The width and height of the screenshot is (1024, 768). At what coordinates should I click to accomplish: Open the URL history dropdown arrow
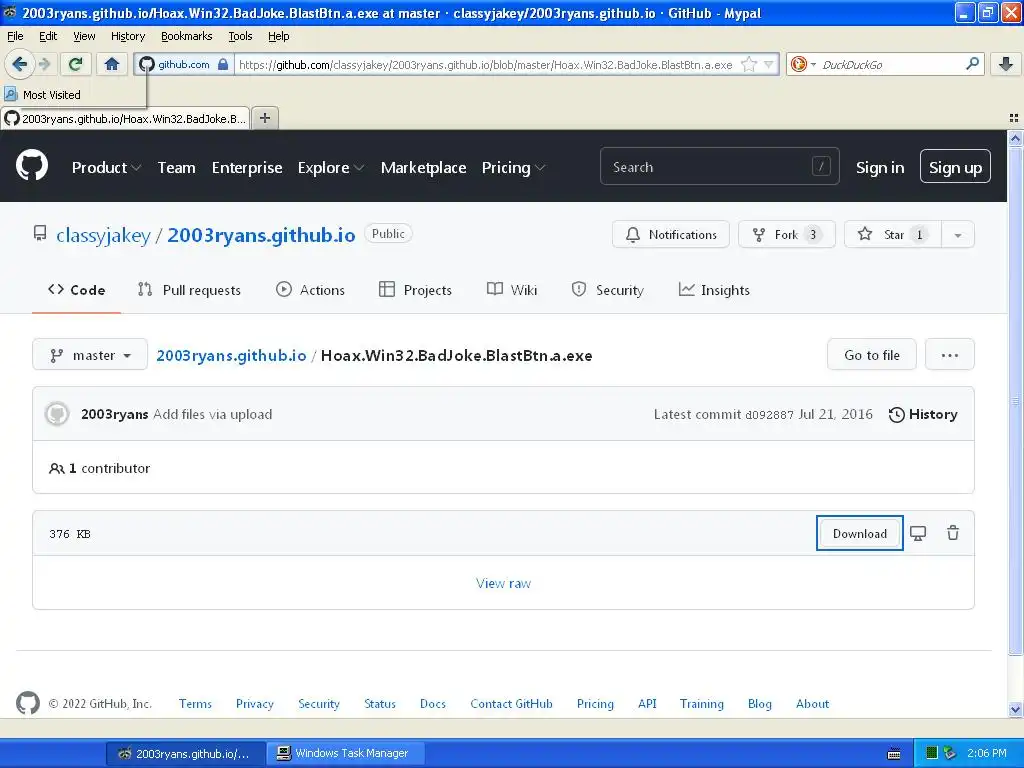pyautogui.click(x=769, y=64)
